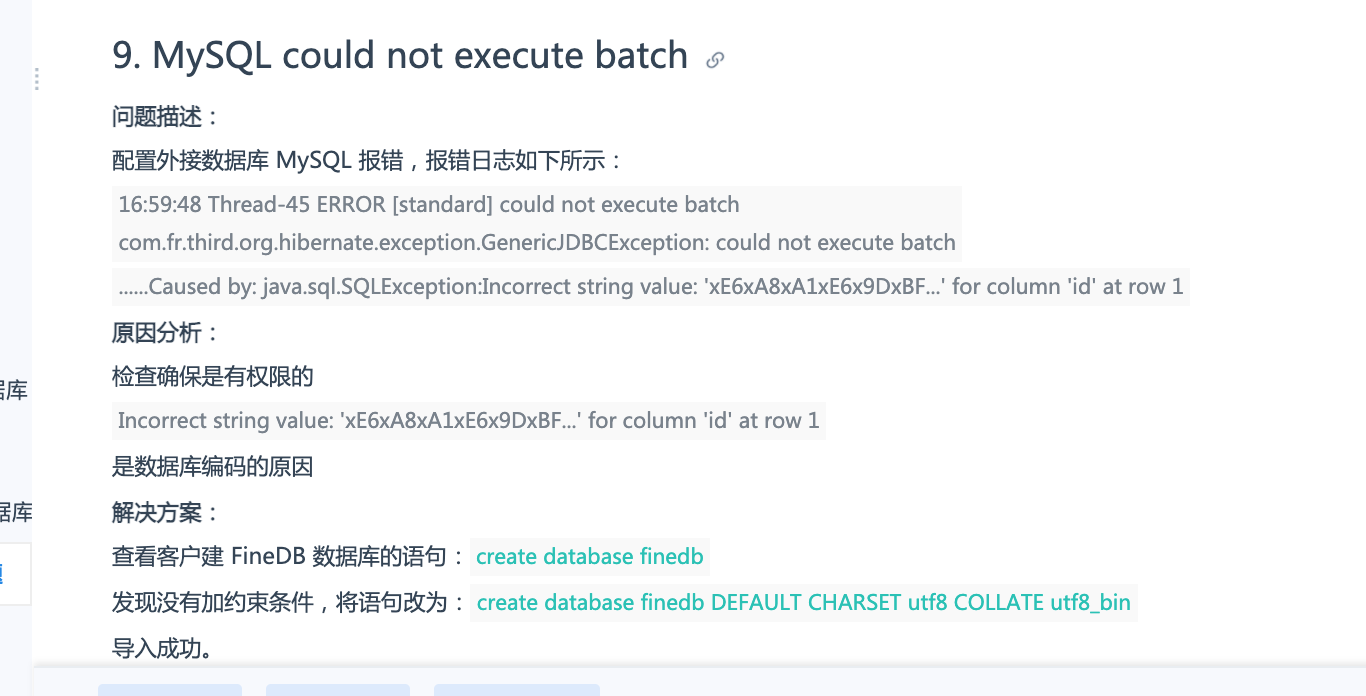Screen dimensions: 1366x696
Task: Click the '16:59:48 Thread-45 ERROR' log line
Action: 429,205
